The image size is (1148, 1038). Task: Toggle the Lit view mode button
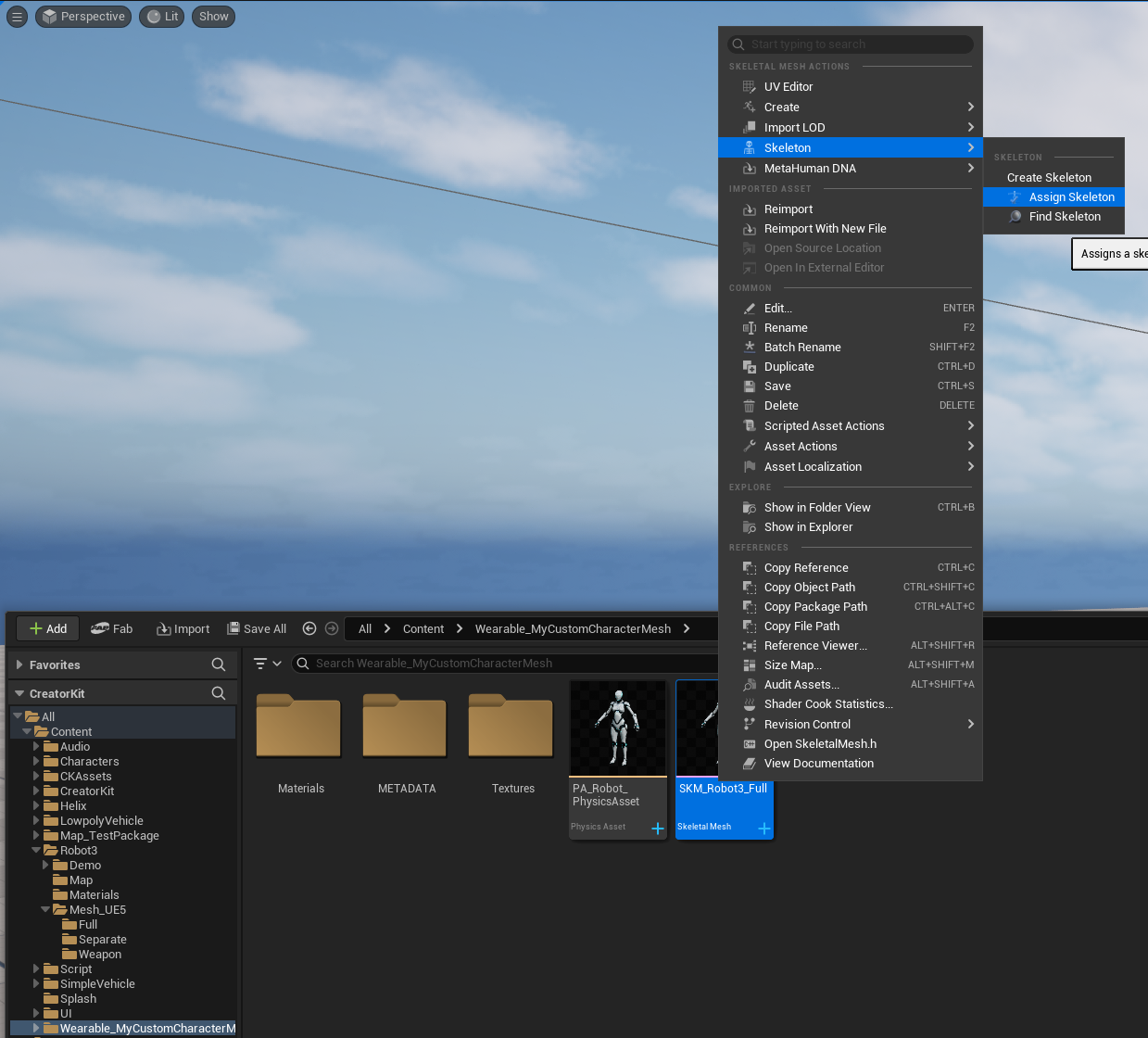163,17
